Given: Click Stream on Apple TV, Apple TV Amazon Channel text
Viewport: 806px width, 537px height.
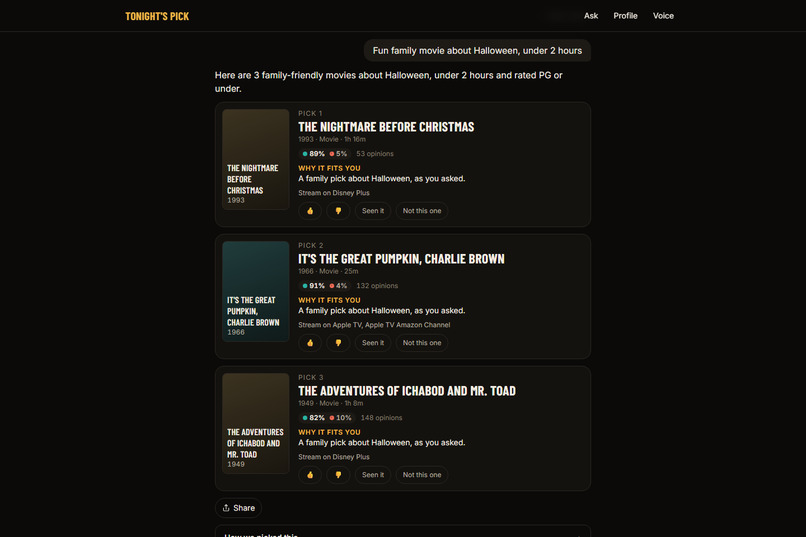Looking at the screenshot, I should (x=374, y=325).
